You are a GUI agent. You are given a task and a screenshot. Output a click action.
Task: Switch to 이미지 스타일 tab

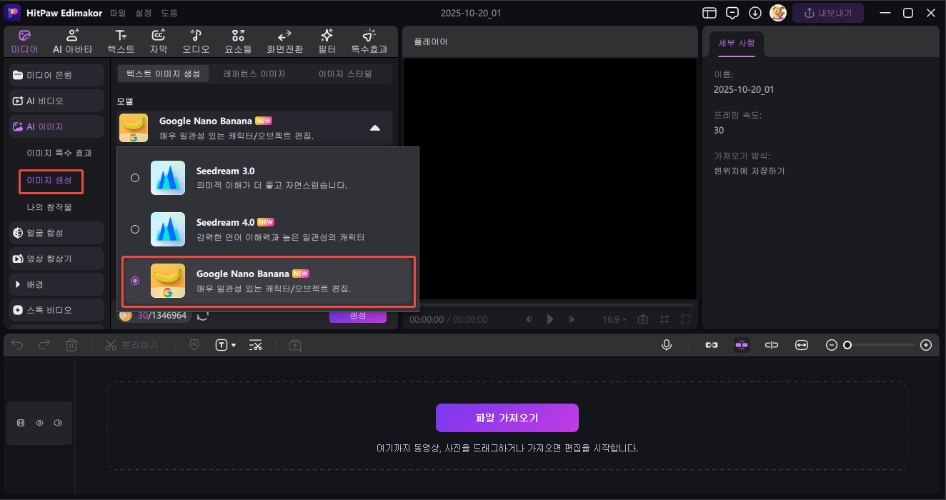(x=345, y=74)
